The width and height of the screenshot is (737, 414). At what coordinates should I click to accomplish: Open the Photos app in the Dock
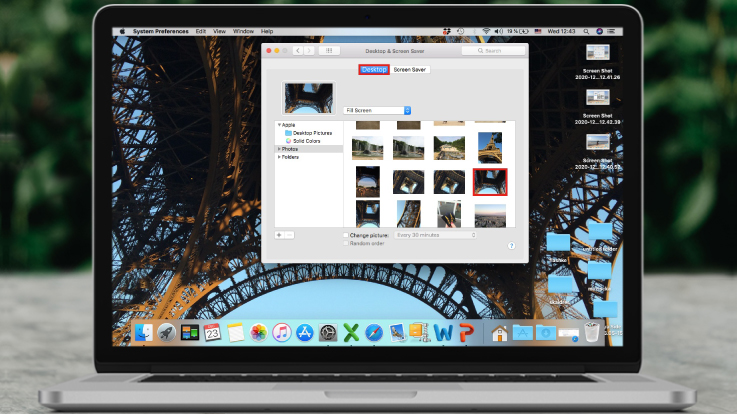[x=258, y=333]
